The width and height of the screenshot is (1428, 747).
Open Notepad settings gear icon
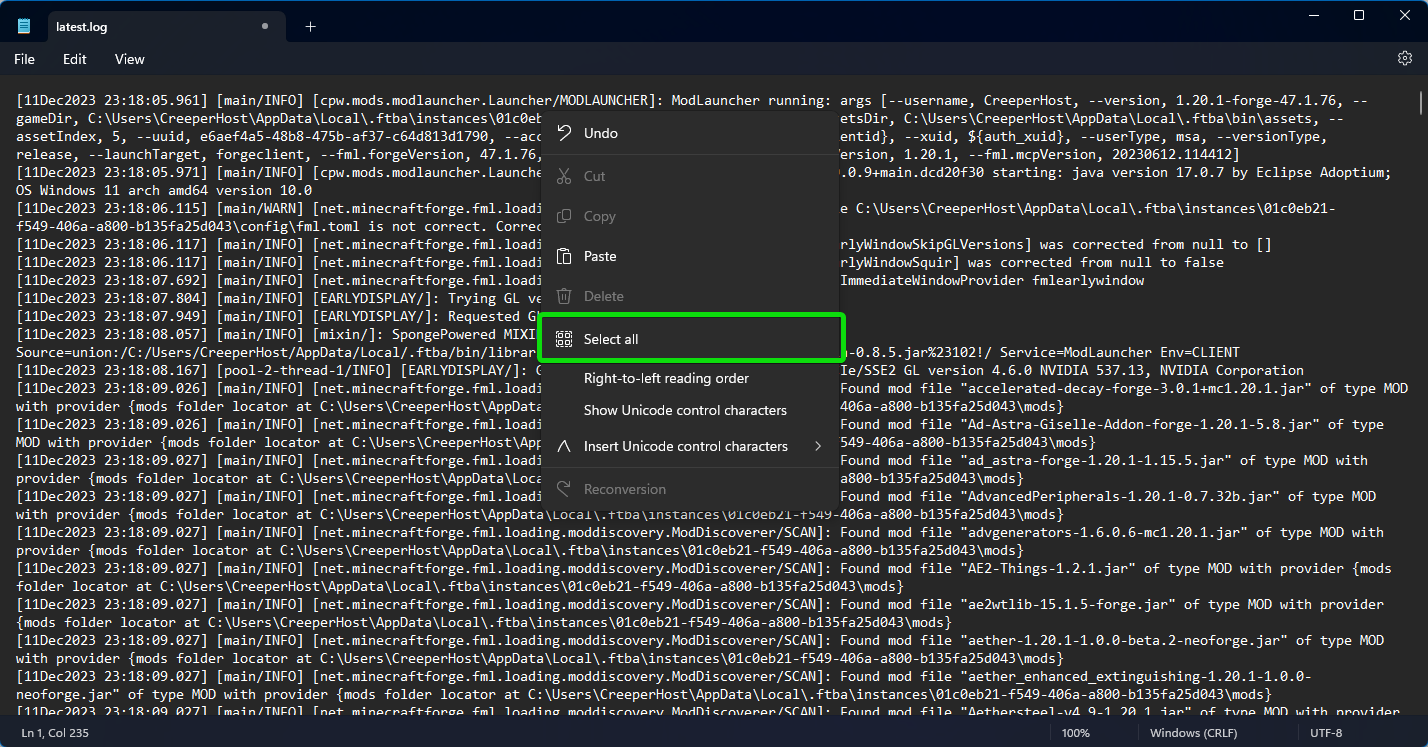tap(1404, 59)
